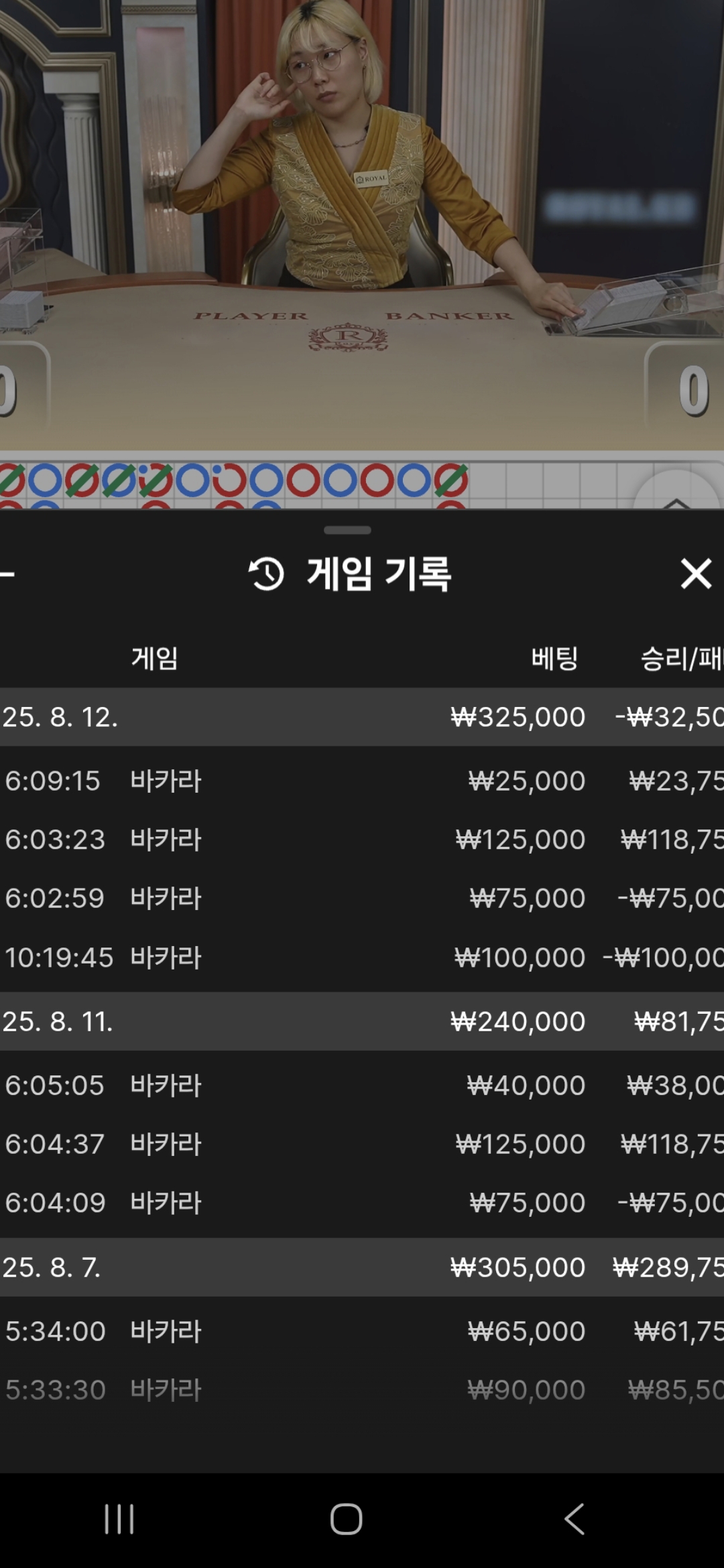Close the game history panel

point(695,574)
